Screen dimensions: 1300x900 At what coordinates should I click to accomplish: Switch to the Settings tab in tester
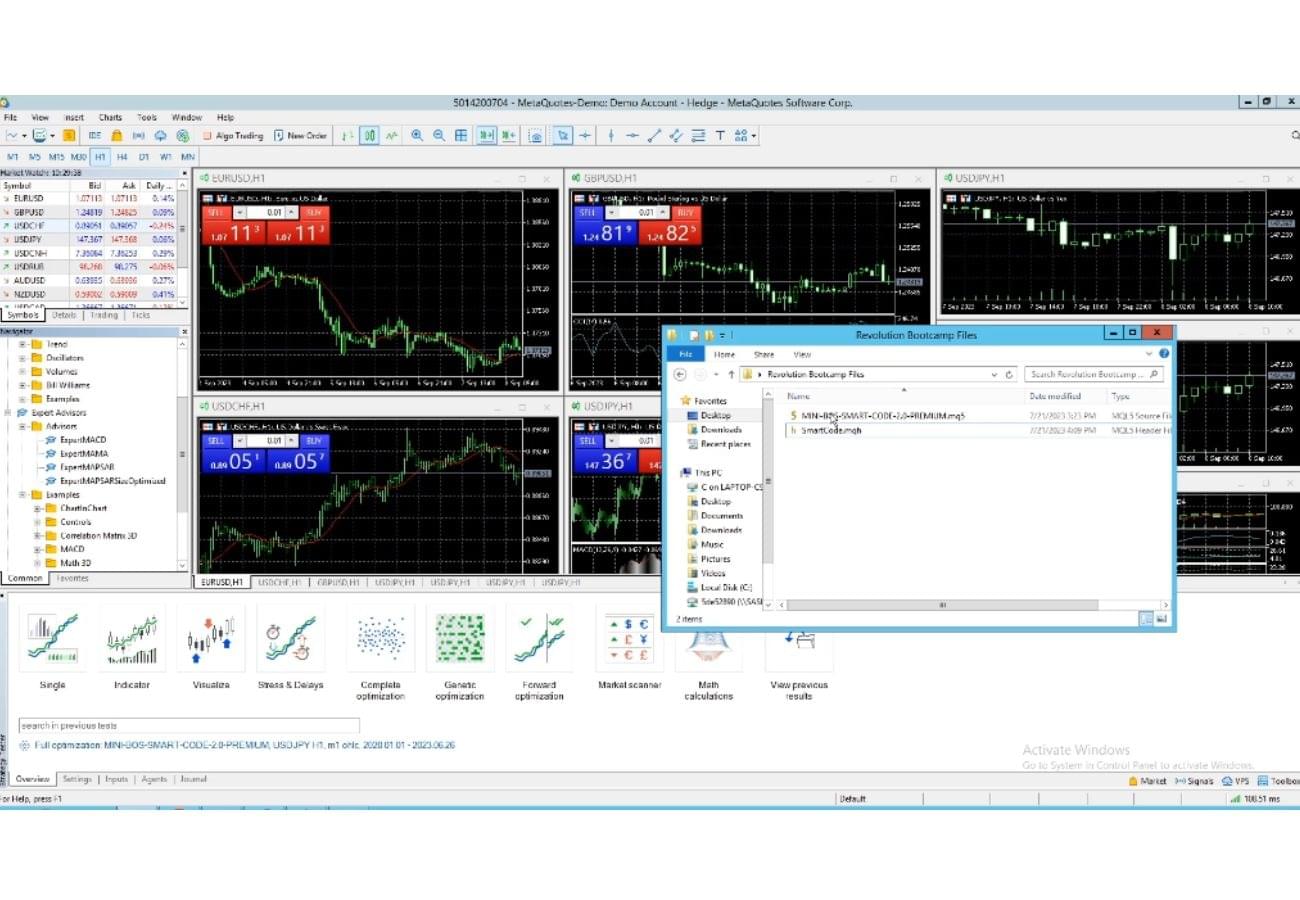tap(77, 779)
